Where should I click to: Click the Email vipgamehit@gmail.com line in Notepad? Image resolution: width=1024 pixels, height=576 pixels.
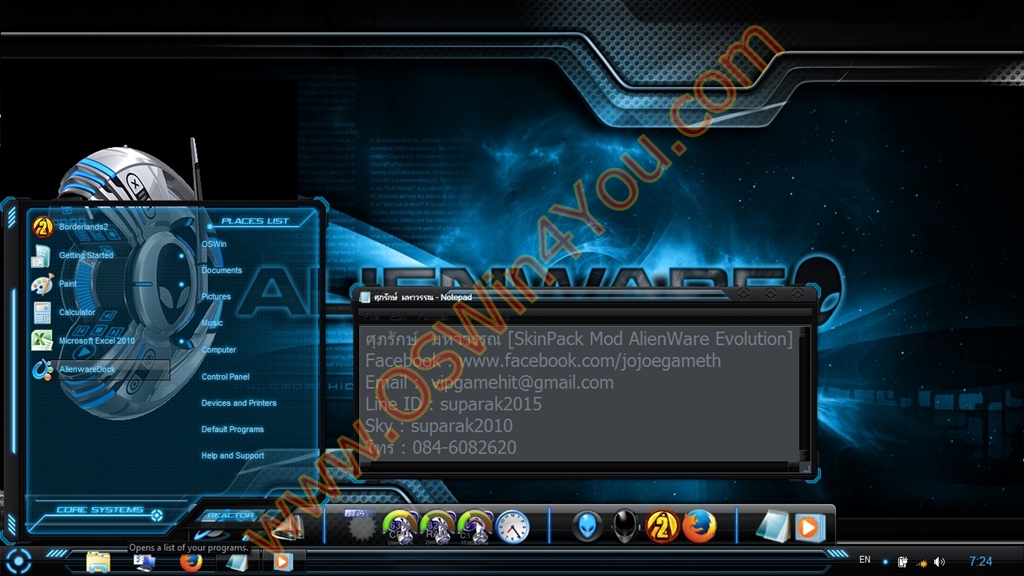coord(489,383)
